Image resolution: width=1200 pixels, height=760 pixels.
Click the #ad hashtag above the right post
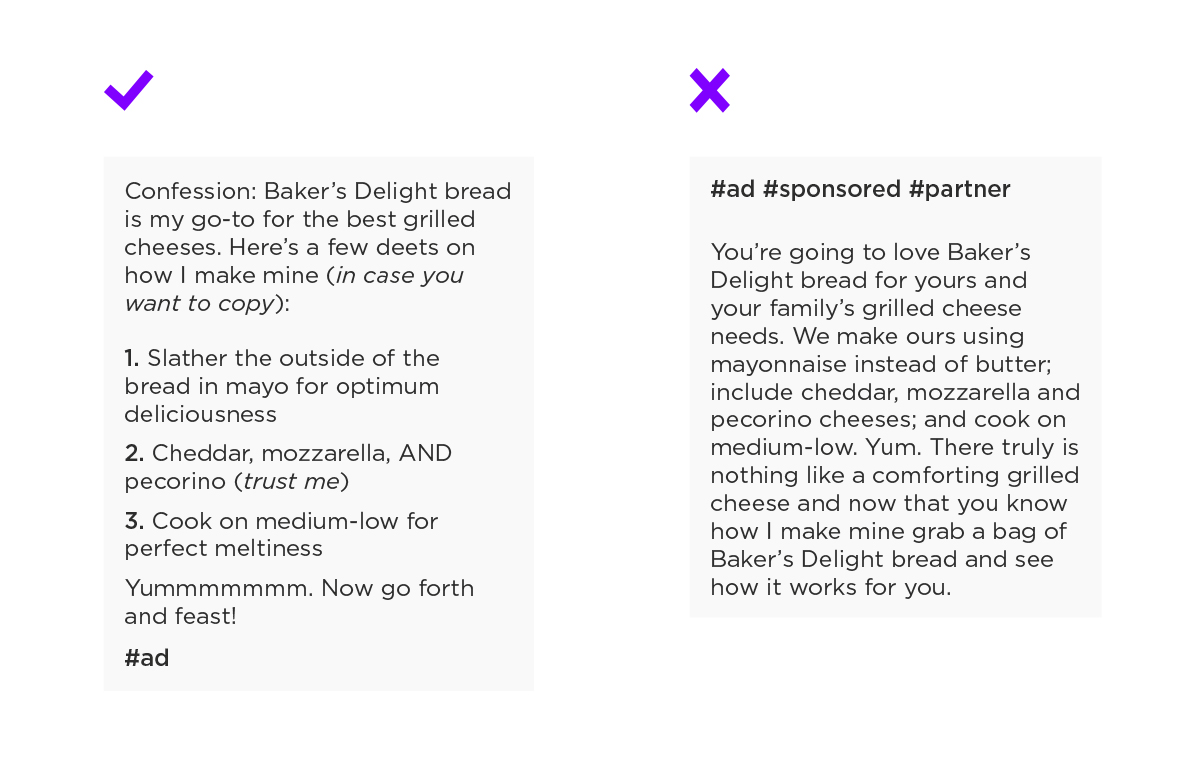733,189
